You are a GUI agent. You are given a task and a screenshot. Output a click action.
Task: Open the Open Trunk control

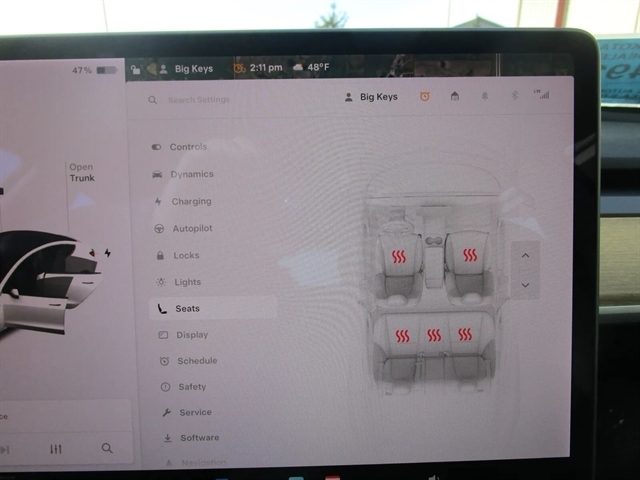point(82,173)
